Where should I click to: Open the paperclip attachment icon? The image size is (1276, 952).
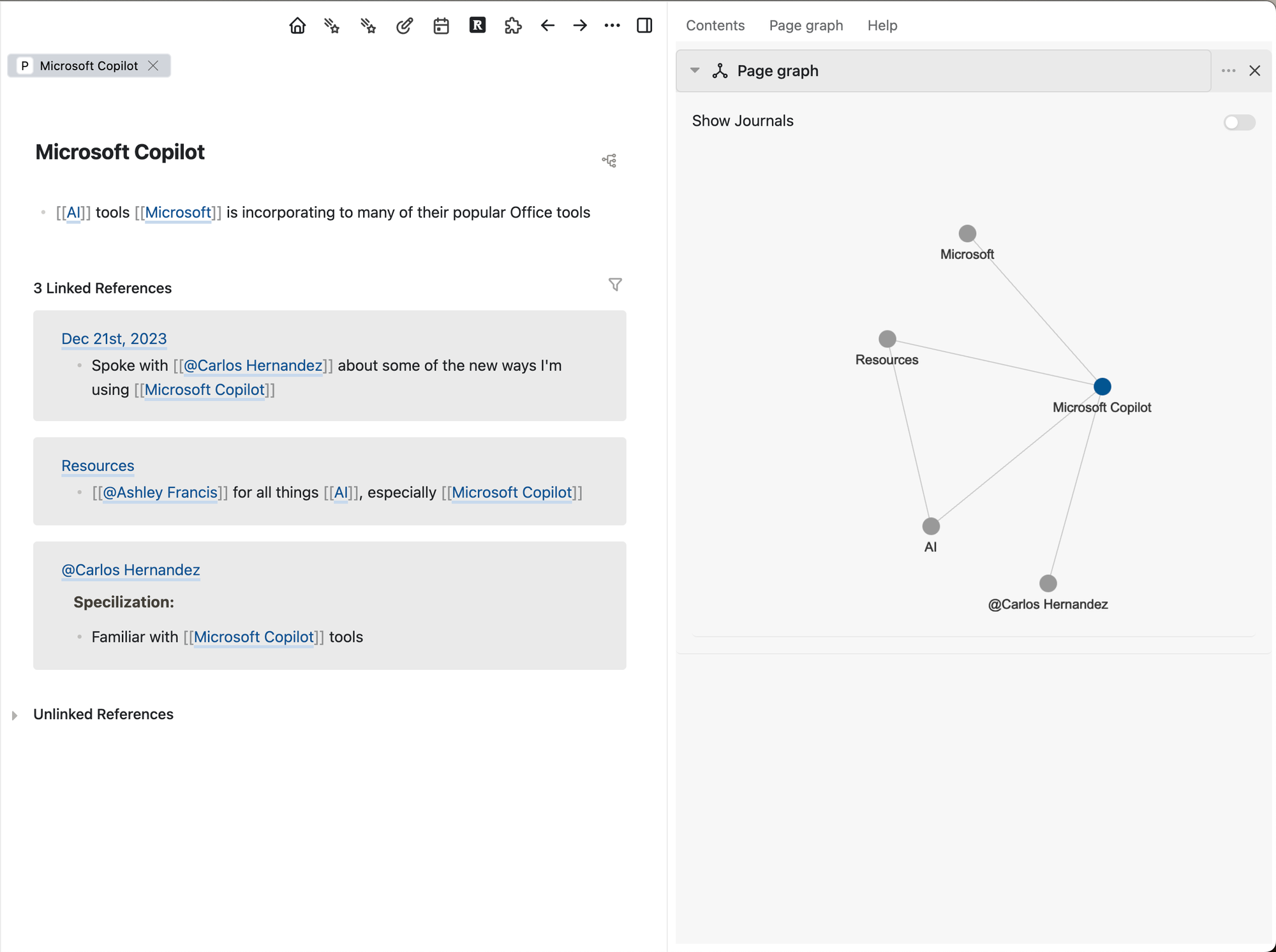404,26
